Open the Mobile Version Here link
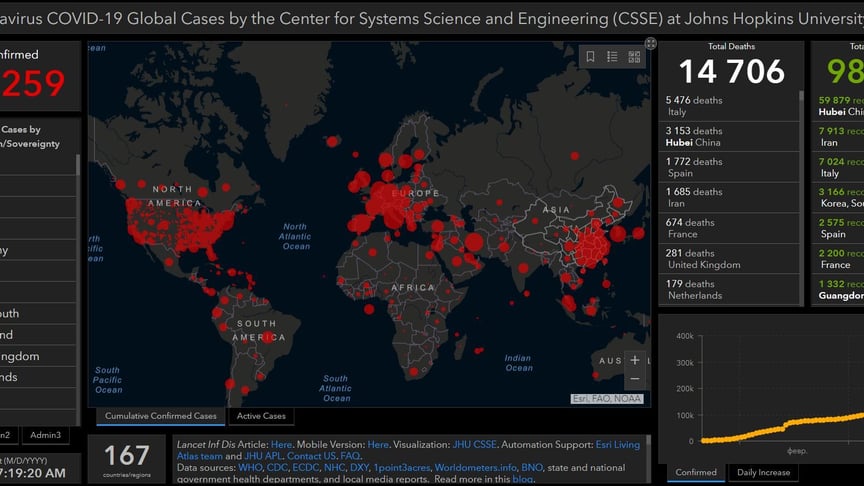Screen dimensions: 864x486 378,445
